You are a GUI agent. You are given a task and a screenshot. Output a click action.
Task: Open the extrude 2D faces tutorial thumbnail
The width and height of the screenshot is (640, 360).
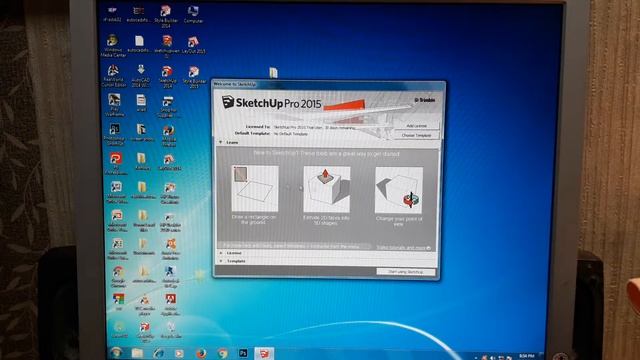coord(327,189)
